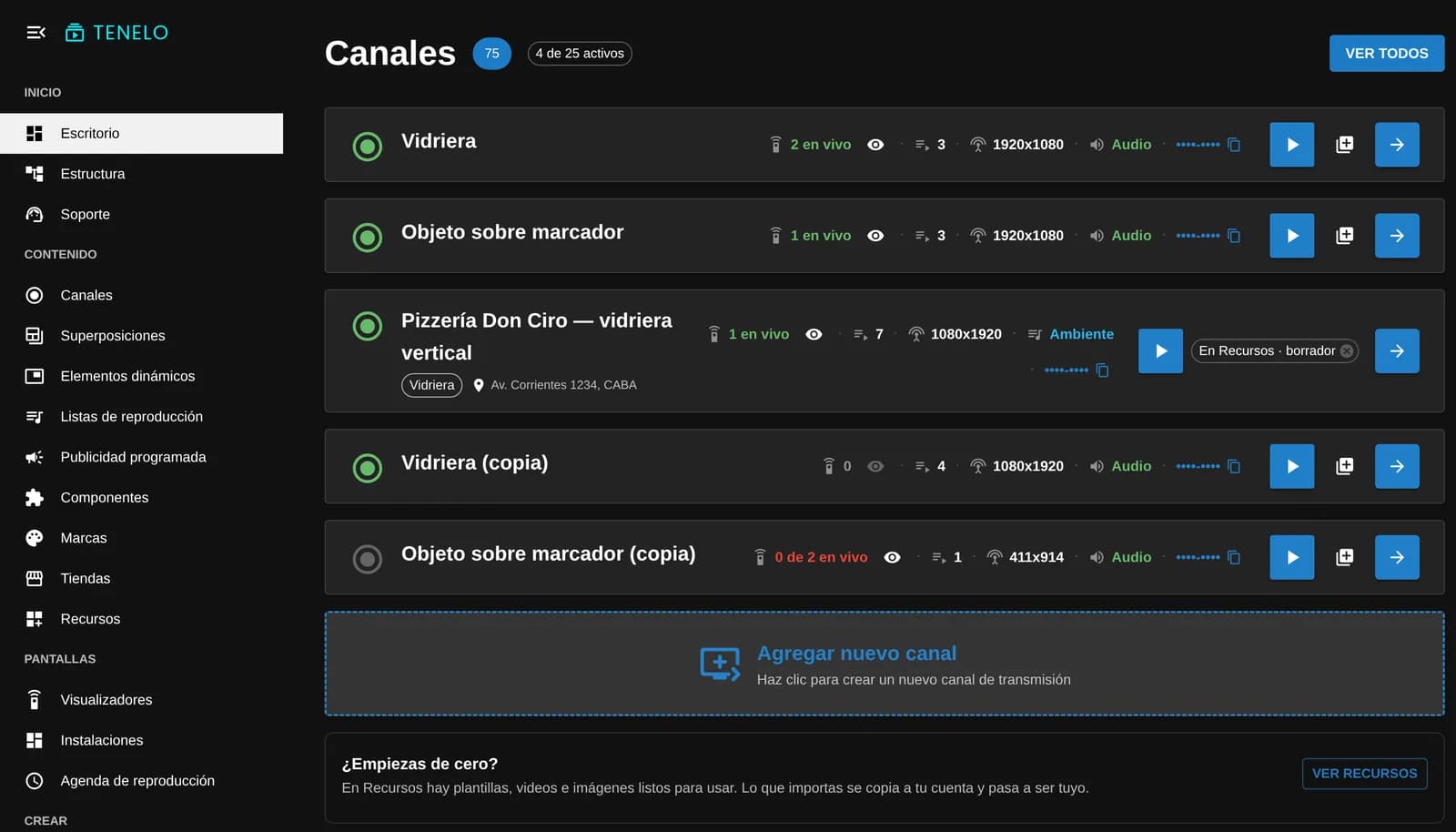Click the 75 channels count badge
Viewport: 1456px width, 832px height.
(491, 54)
